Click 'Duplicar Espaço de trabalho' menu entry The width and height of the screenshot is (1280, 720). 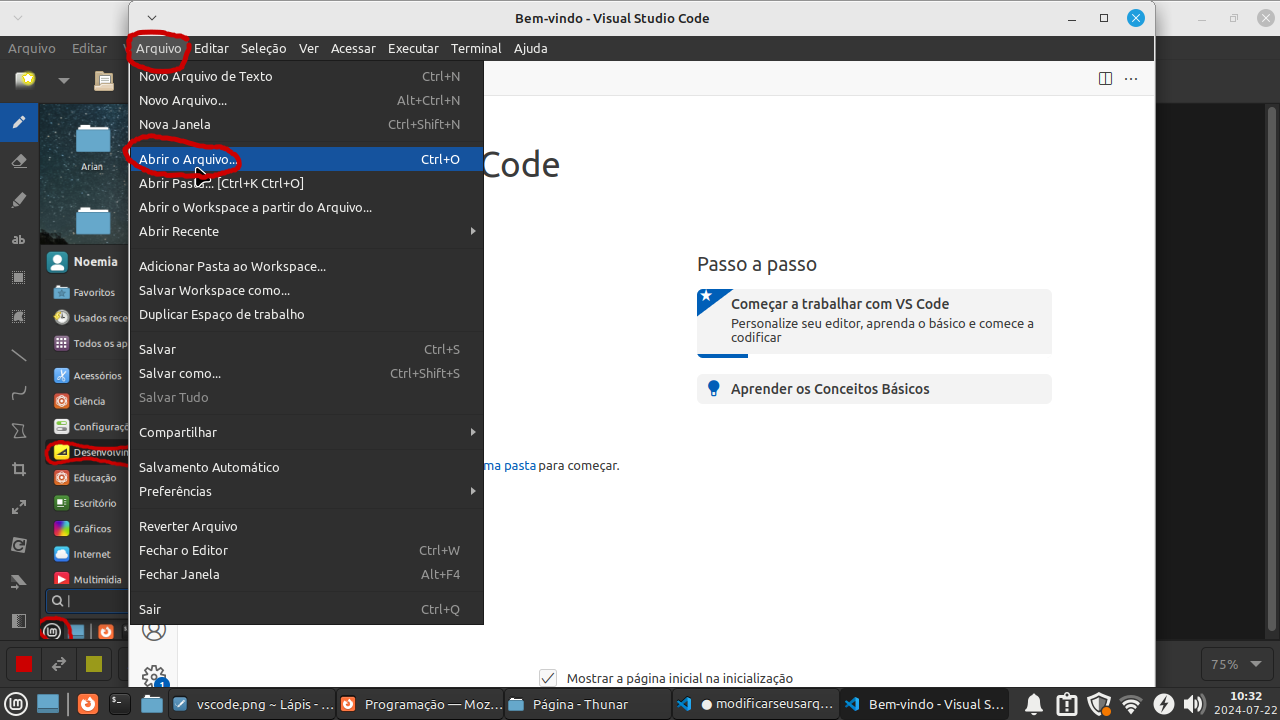point(306,314)
